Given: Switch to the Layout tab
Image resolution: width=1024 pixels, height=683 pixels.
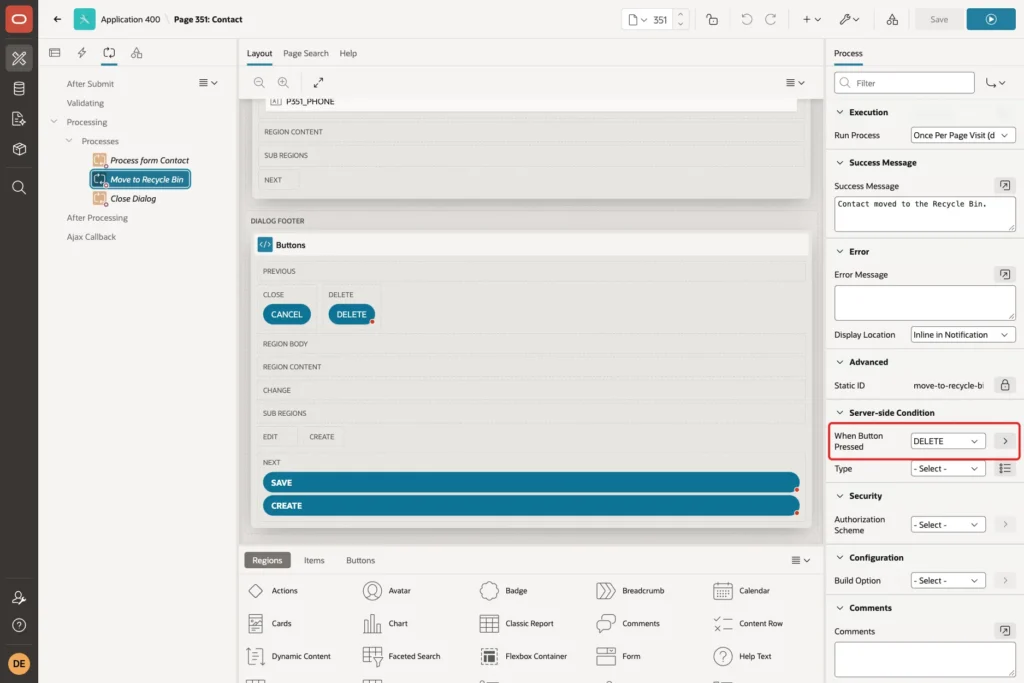Looking at the screenshot, I should pos(259,54).
